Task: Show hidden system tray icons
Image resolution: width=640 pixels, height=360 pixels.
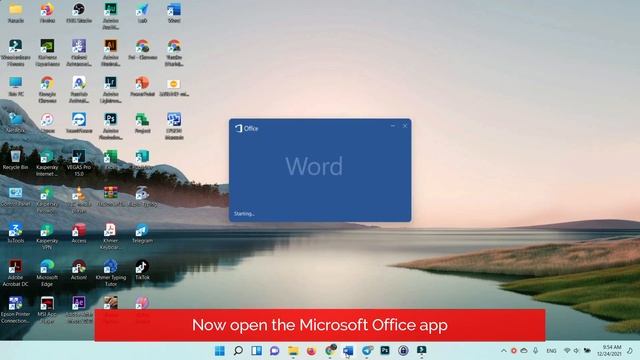Action: point(504,351)
